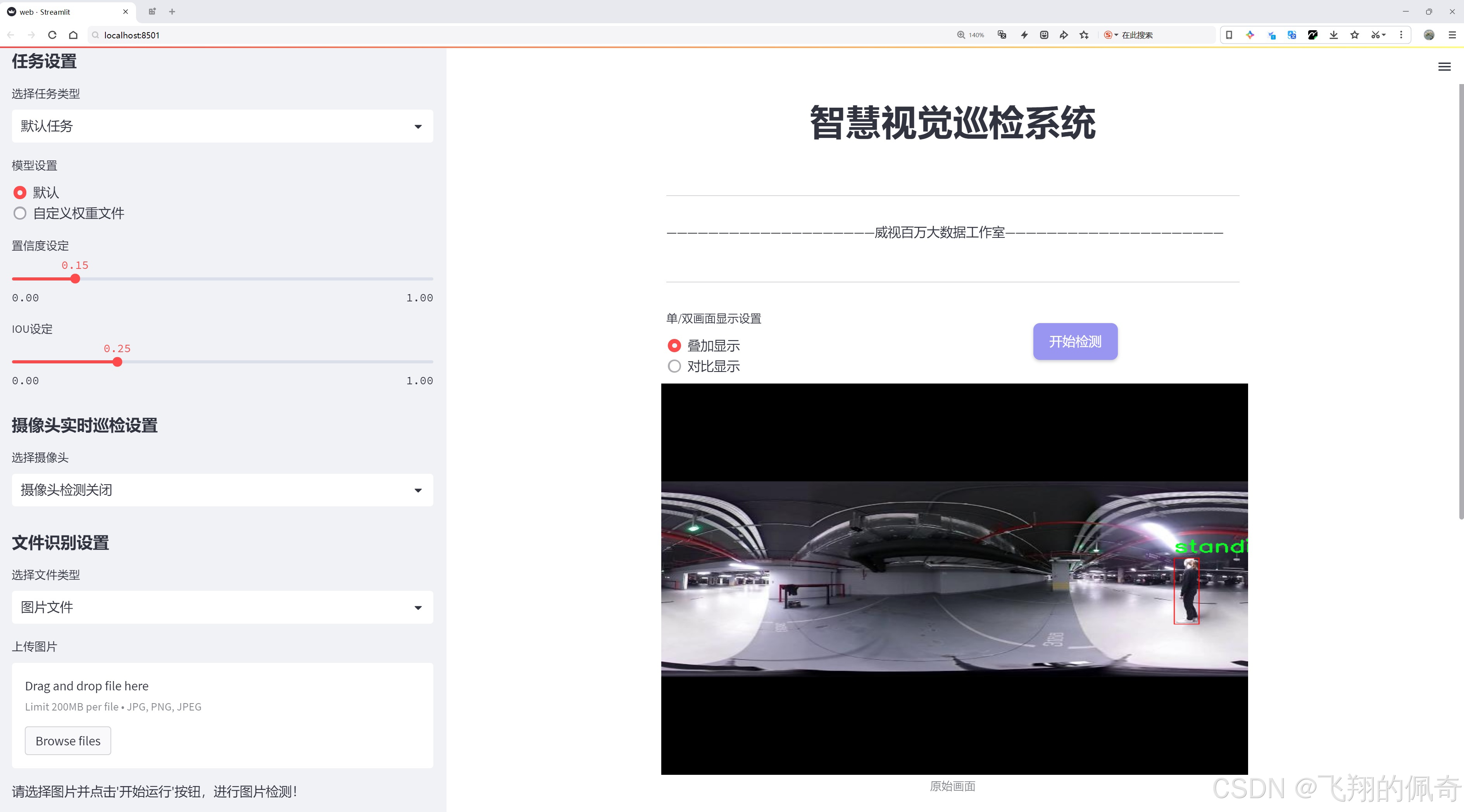Select the 自定义权重文件 radio option
This screenshot has width=1464, height=812.
click(x=20, y=213)
